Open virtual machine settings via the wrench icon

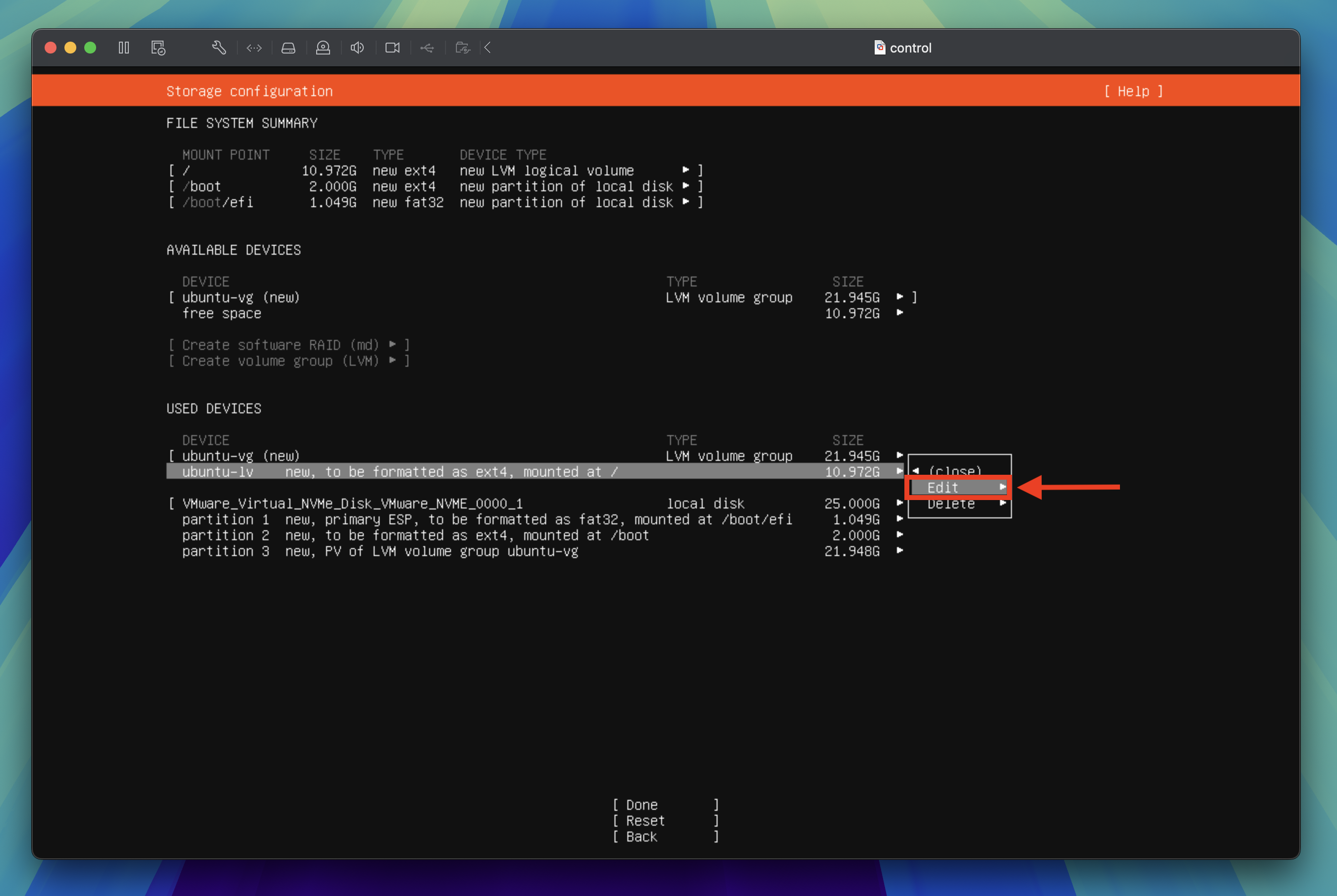pos(220,48)
